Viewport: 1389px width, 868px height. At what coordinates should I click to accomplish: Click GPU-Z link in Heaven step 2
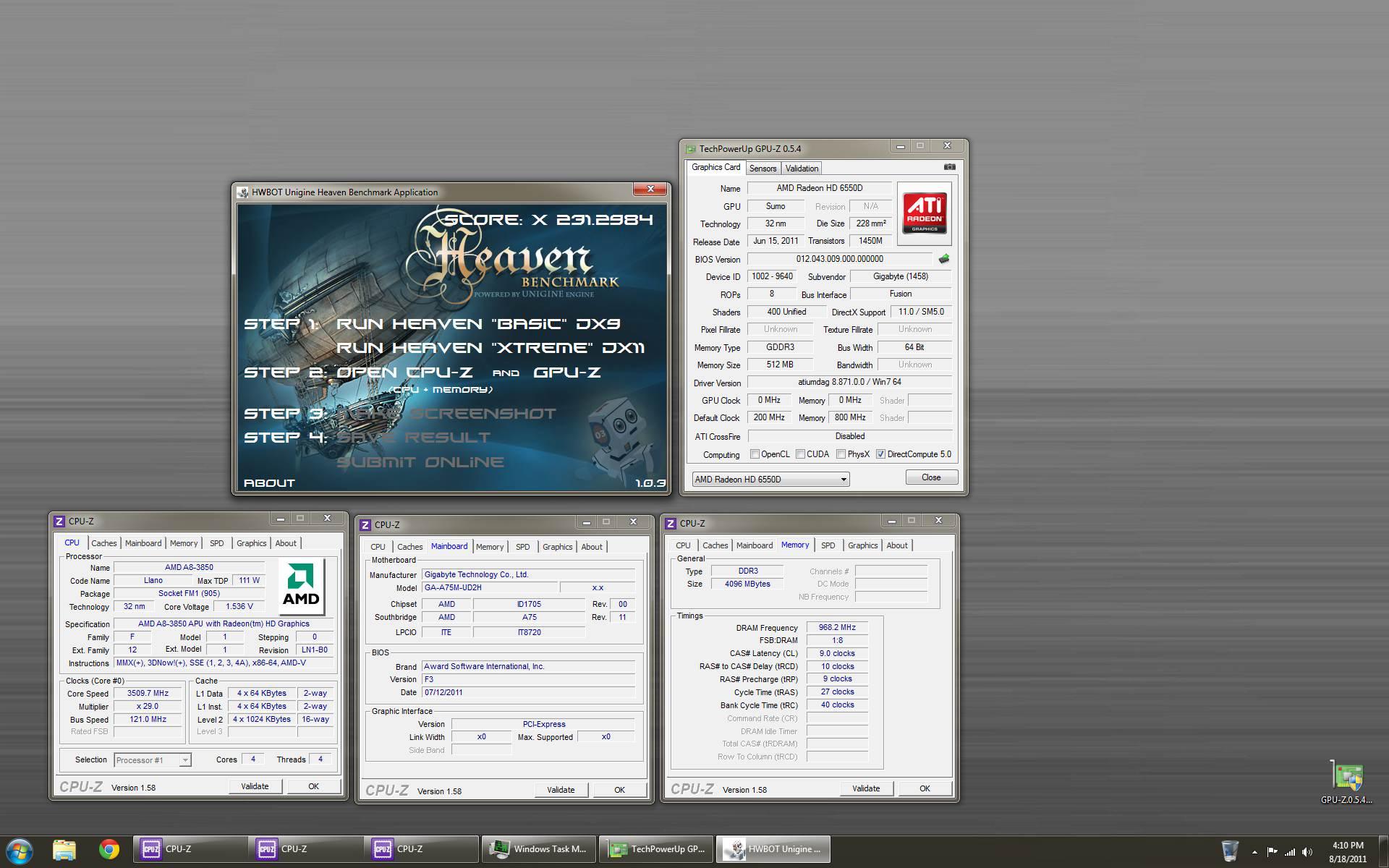(567, 373)
